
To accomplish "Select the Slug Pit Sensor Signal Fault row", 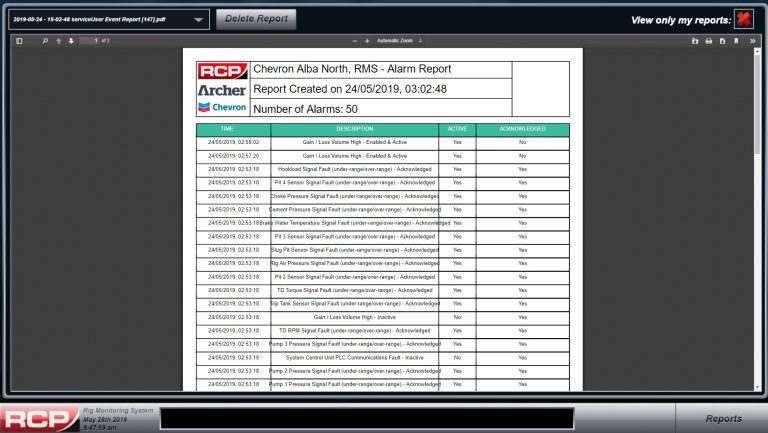I will point(383,250).
